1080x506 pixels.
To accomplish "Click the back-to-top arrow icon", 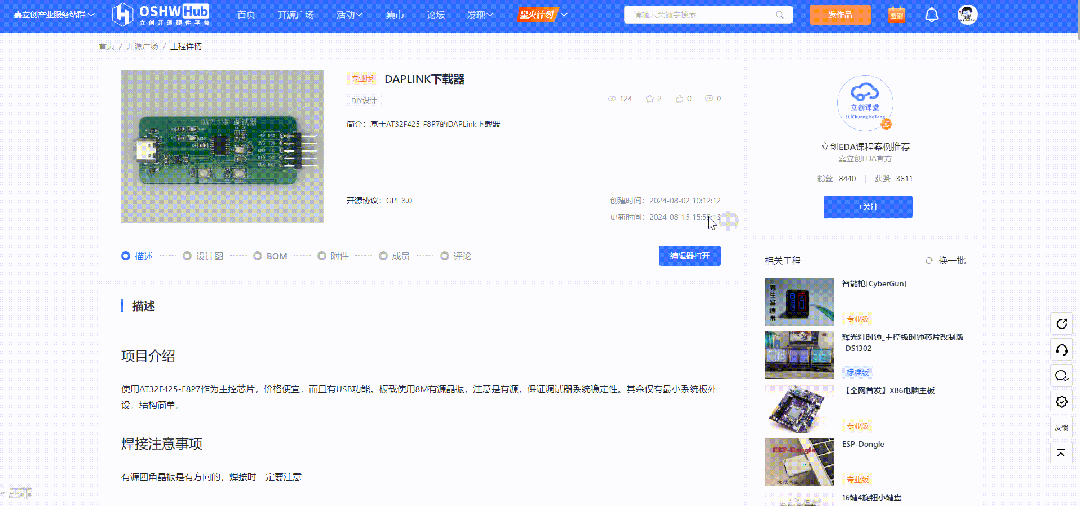I will 1062,452.
